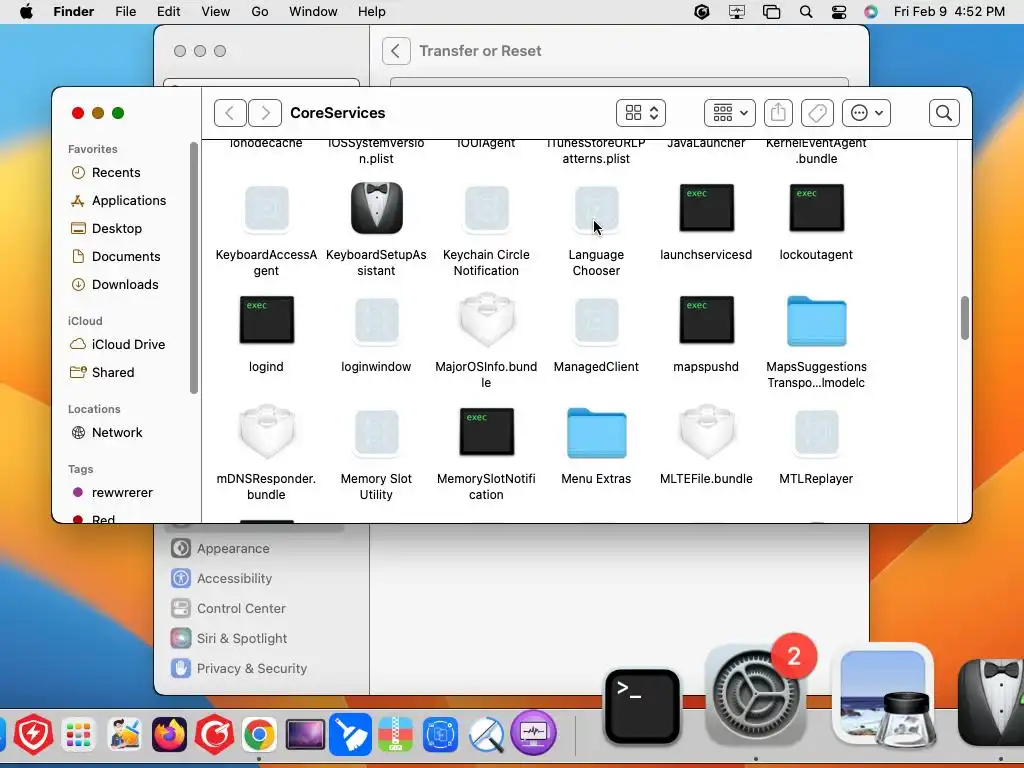Screen dimensions: 1024x768
Task: Click the Edit Tags toolbar button
Action: (x=818, y=113)
